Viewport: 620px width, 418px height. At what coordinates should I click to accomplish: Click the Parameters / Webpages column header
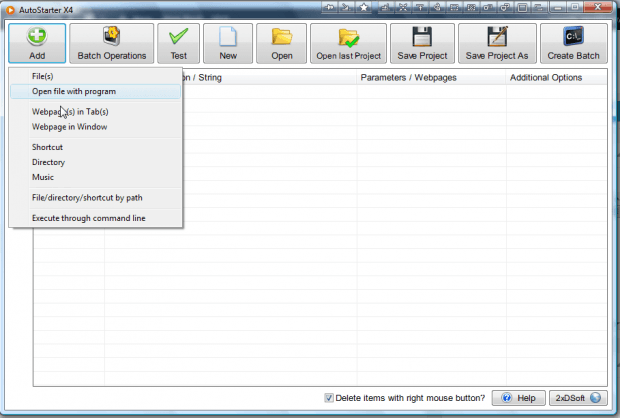431,78
